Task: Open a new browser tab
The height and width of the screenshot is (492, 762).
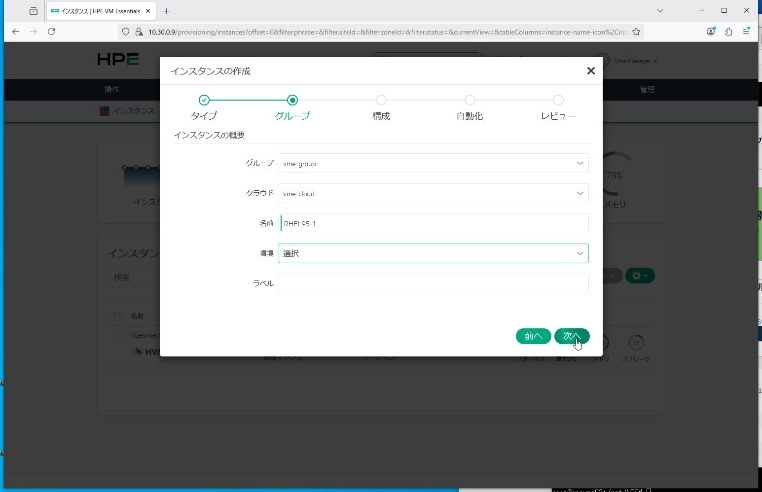Action: 166,10
